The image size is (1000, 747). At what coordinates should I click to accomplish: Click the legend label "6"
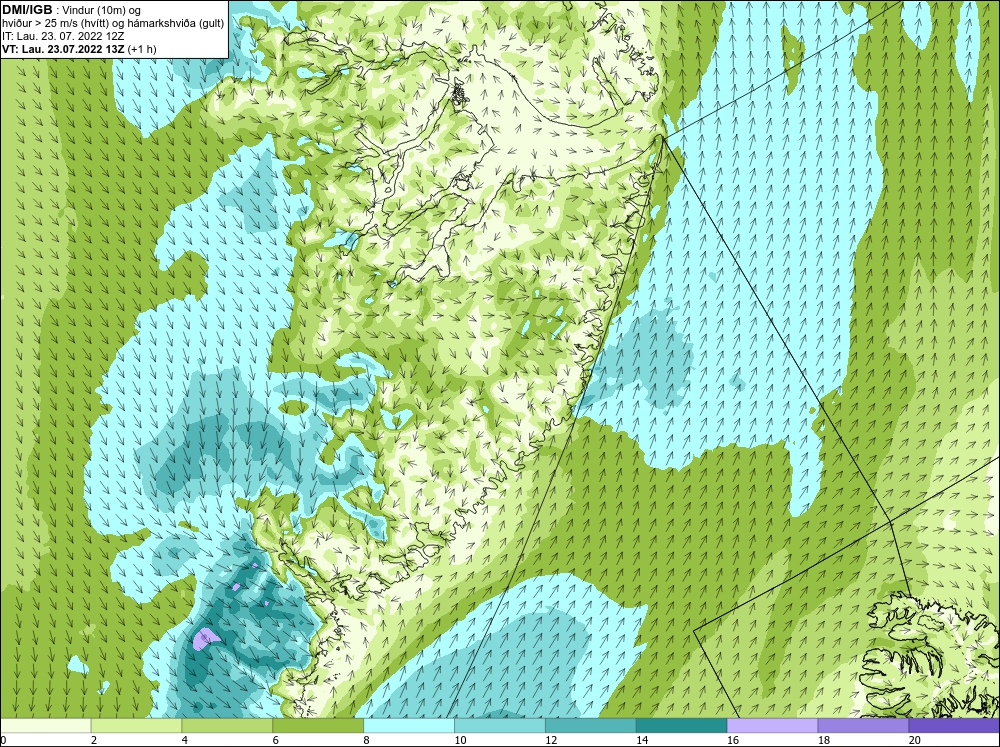[276, 740]
